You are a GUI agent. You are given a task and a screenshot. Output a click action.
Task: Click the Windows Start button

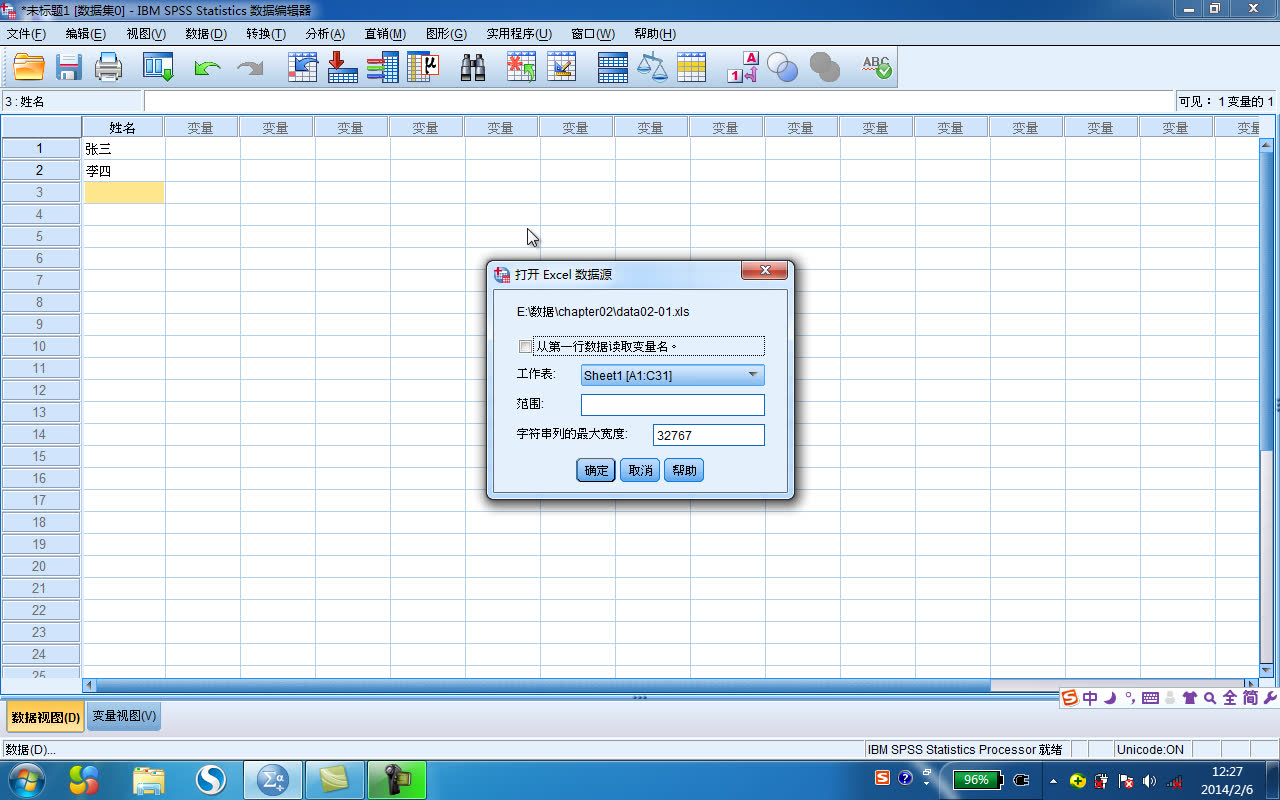coord(25,779)
